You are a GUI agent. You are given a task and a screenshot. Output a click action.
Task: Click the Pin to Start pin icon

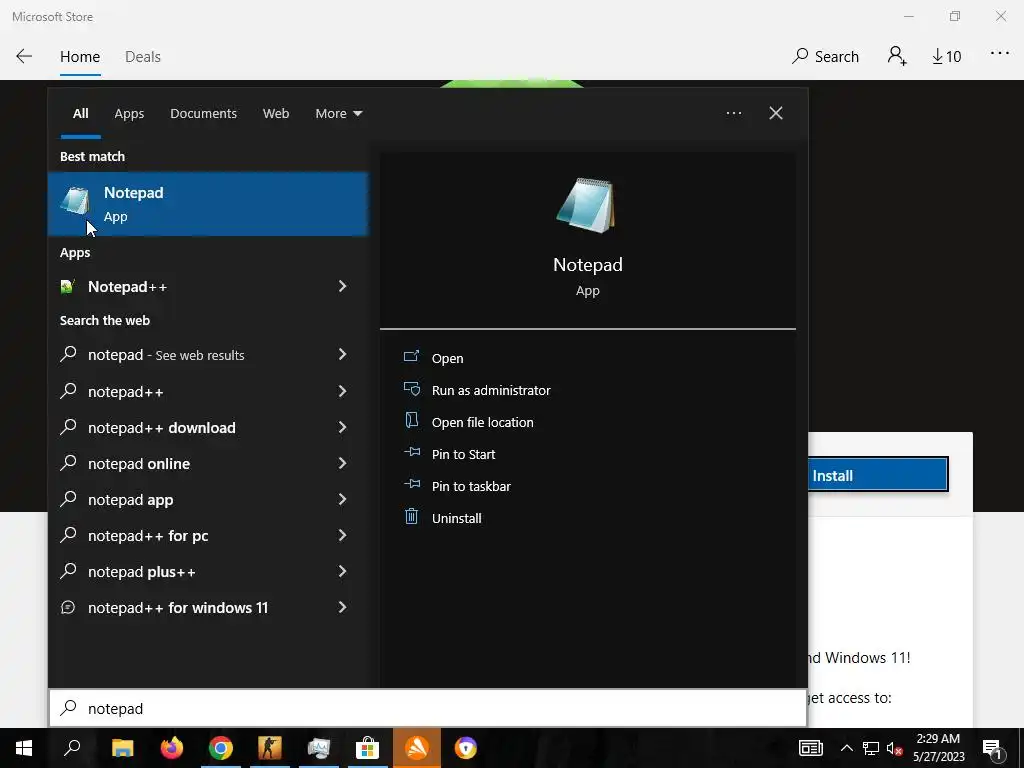click(x=411, y=452)
